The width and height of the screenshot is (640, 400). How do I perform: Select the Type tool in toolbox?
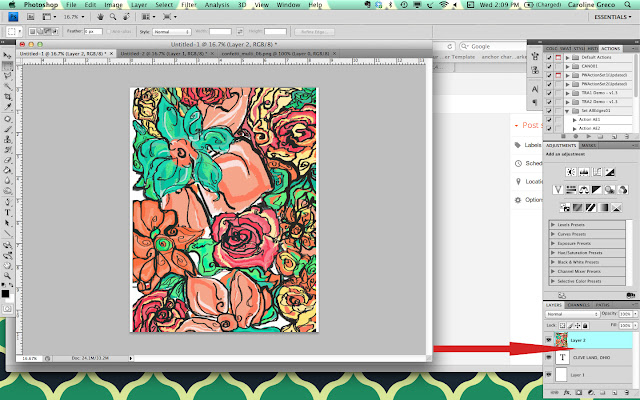click(7, 213)
